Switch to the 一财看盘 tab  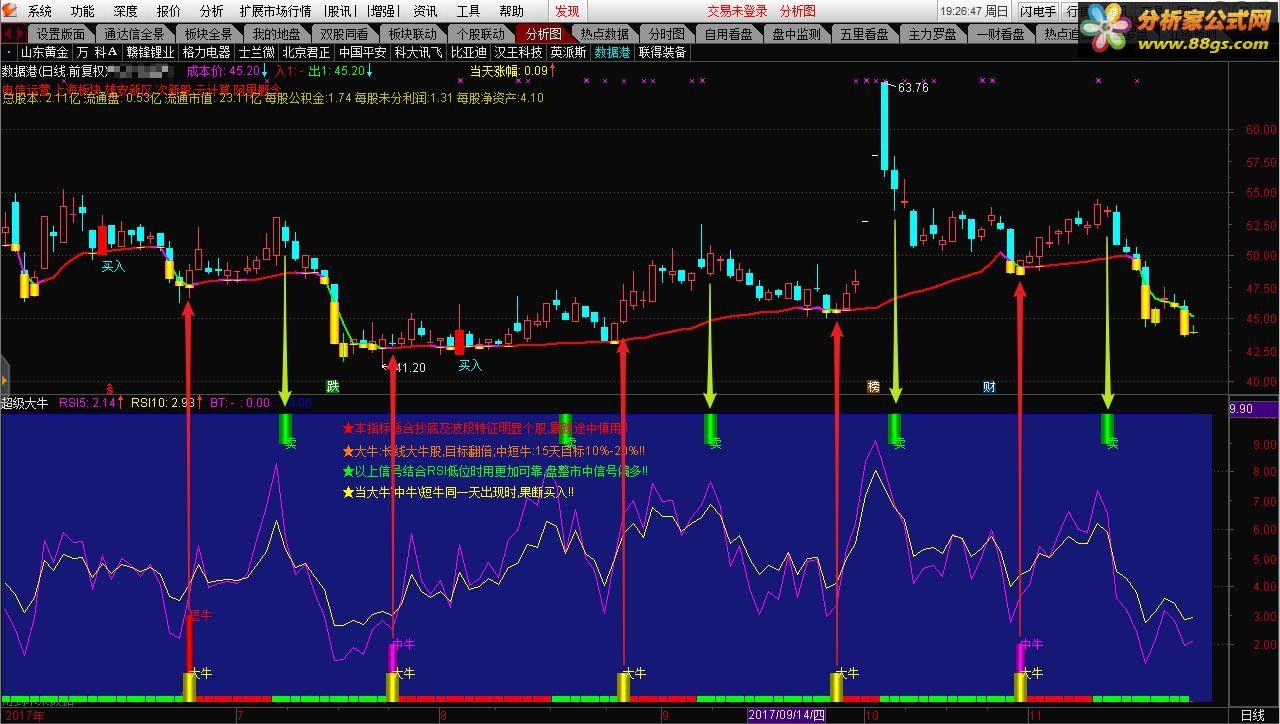click(1000, 33)
